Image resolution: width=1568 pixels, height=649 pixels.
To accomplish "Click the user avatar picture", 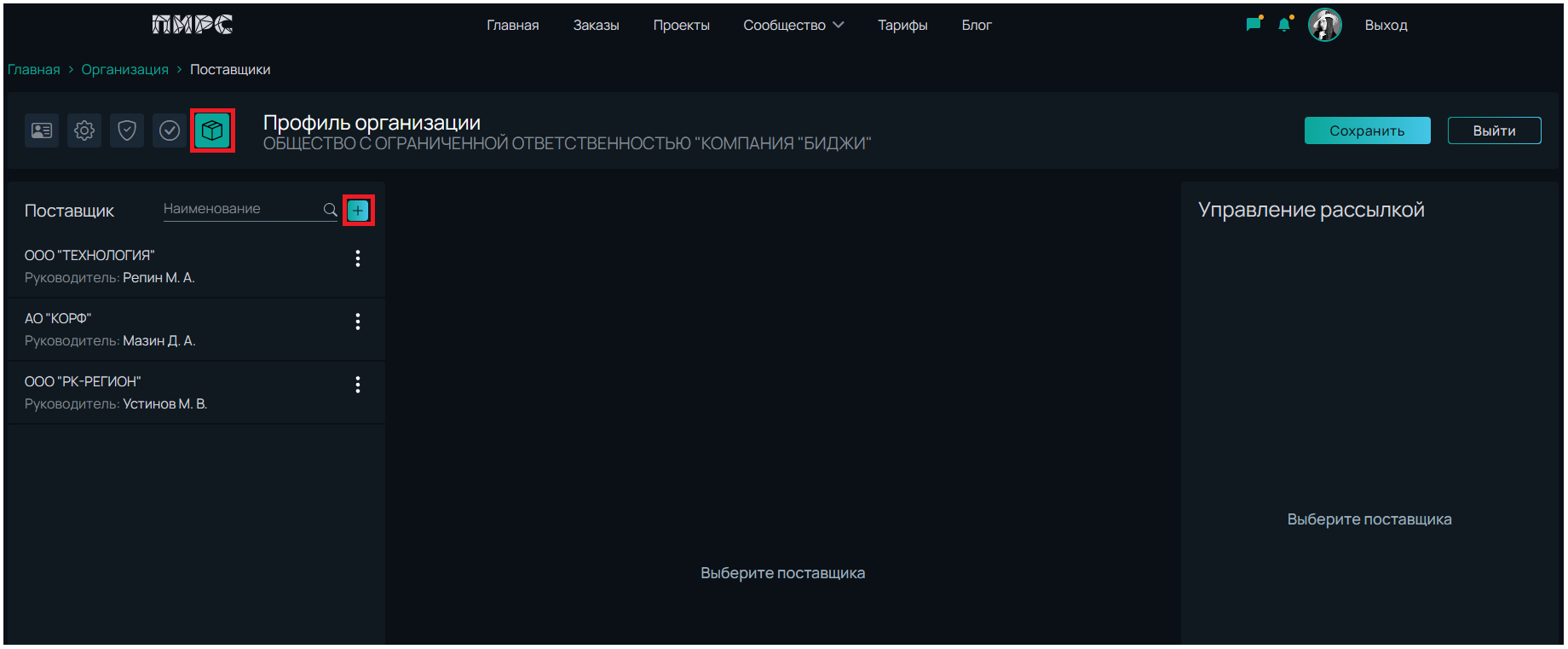I will click(x=1324, y=25).
